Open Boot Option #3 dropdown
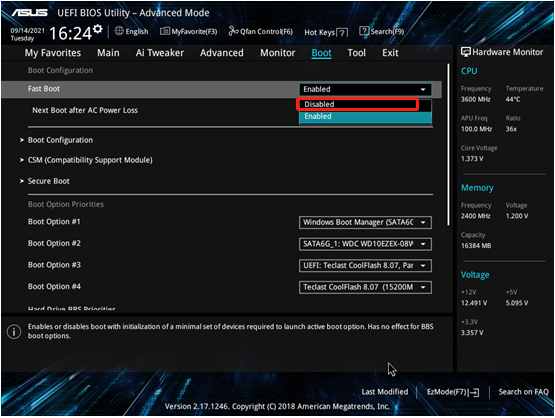555x418 pixels. (365, 265)
